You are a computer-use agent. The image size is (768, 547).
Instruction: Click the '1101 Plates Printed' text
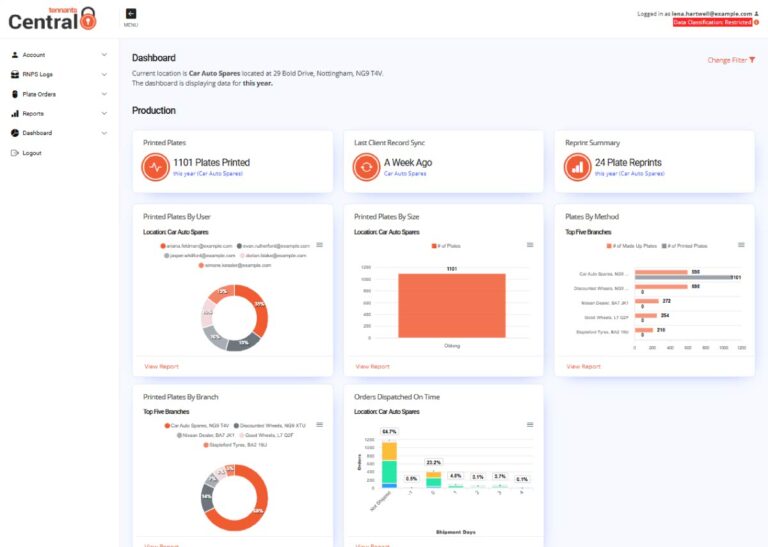(212, 163)
